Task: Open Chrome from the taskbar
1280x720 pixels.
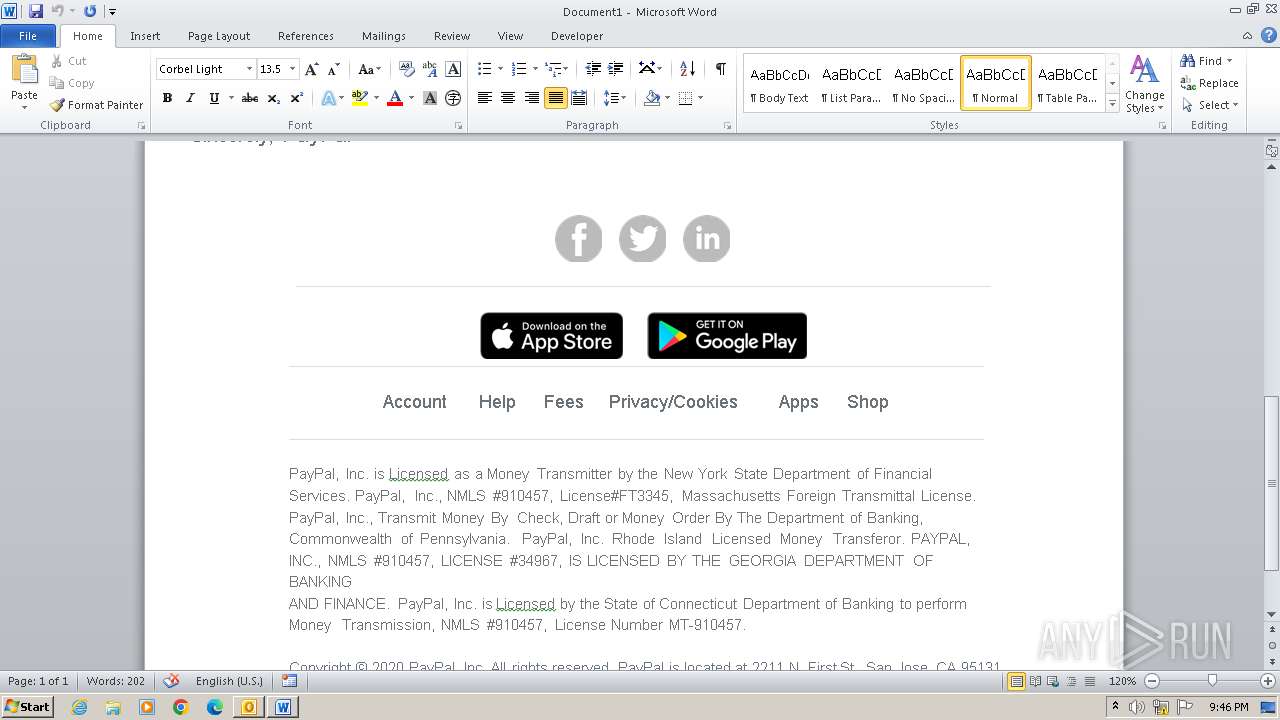Action: point(181,707)
